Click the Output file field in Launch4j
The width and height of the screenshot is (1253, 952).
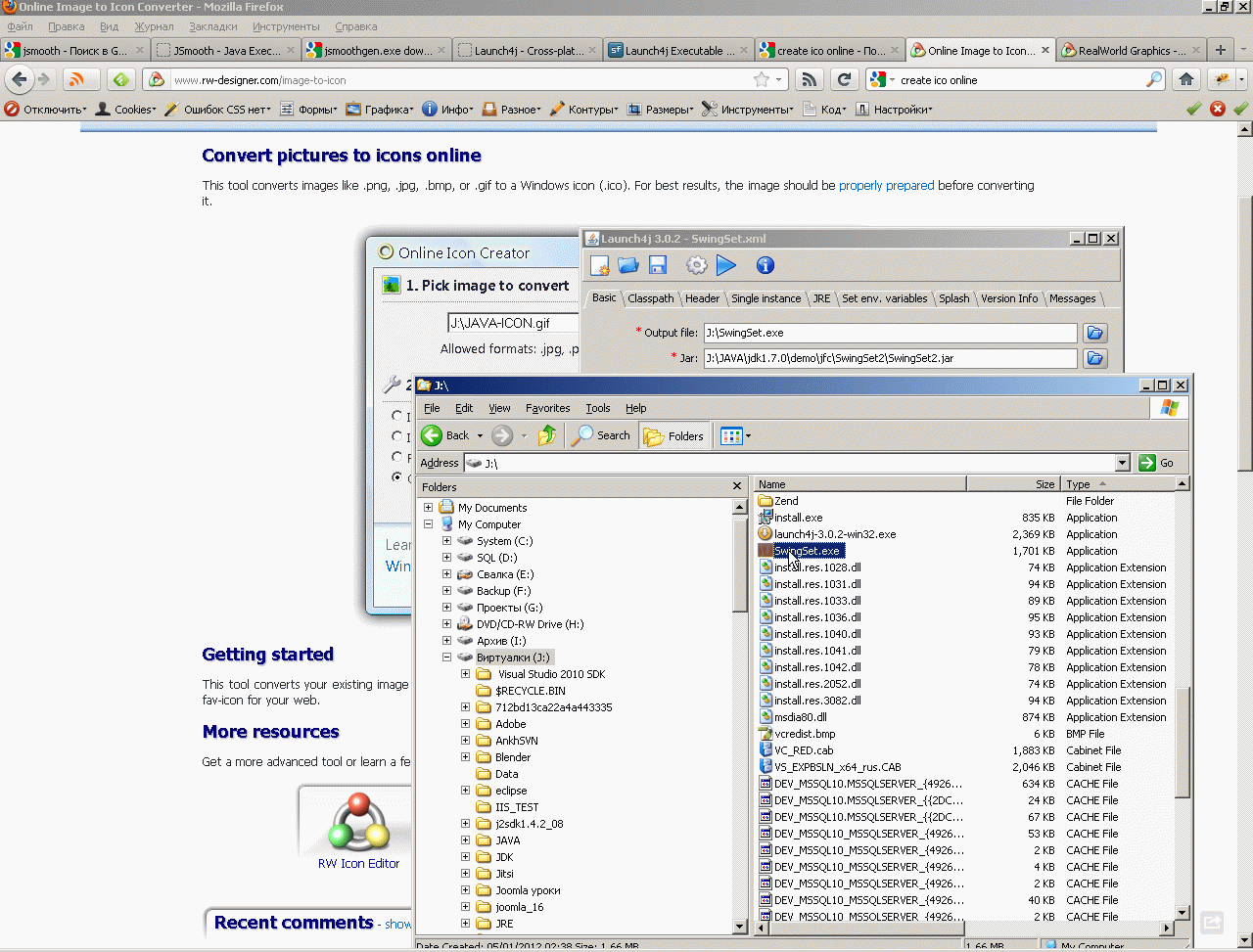pyautogui.click(x=890, y=333)
